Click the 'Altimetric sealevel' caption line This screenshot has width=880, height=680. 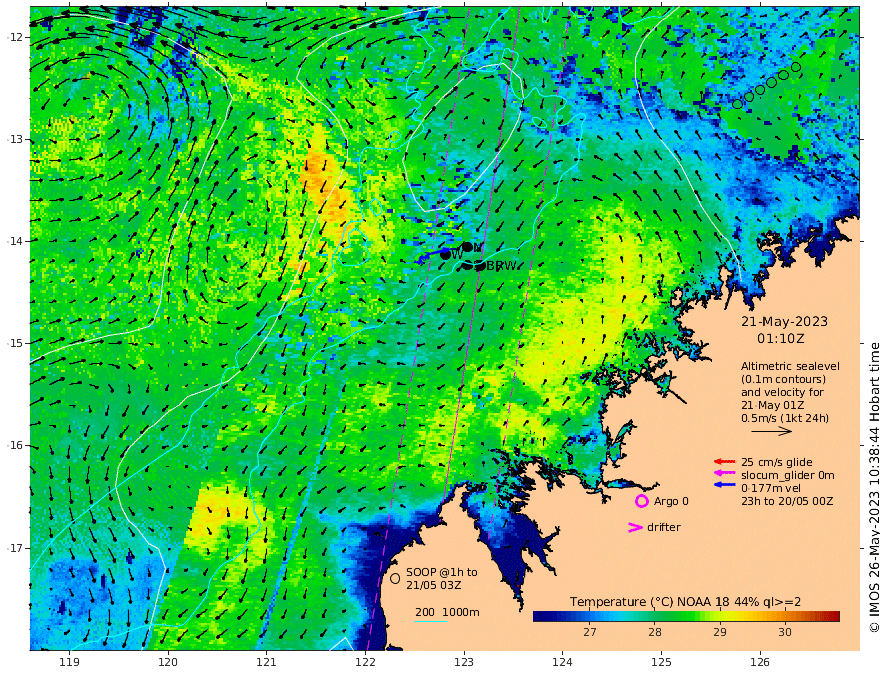[x=790, y=366]
